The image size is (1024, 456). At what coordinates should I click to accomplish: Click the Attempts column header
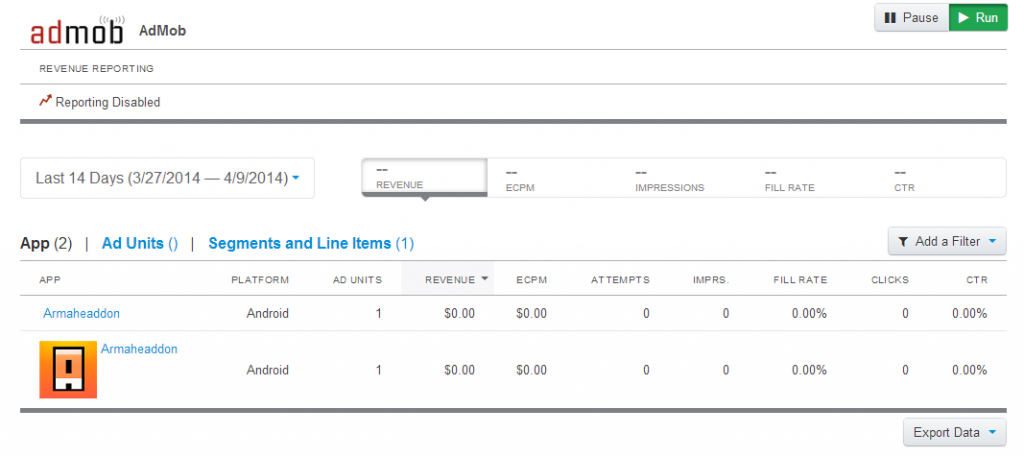pyautogui.click(x=620, y=280)
